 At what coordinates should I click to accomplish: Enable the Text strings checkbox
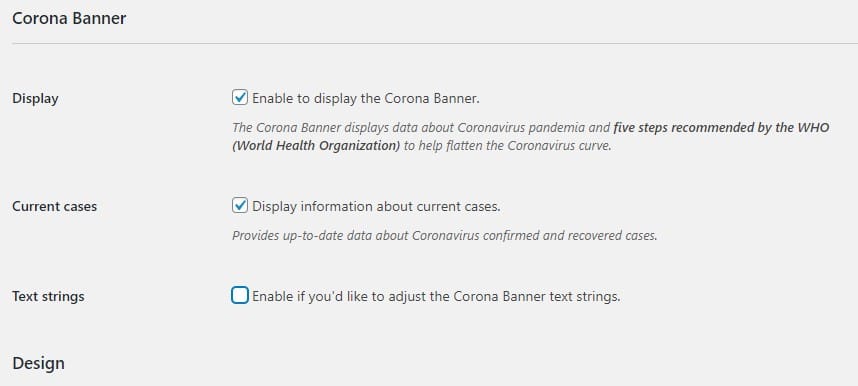pyautogui.click(x=240, y=296)
